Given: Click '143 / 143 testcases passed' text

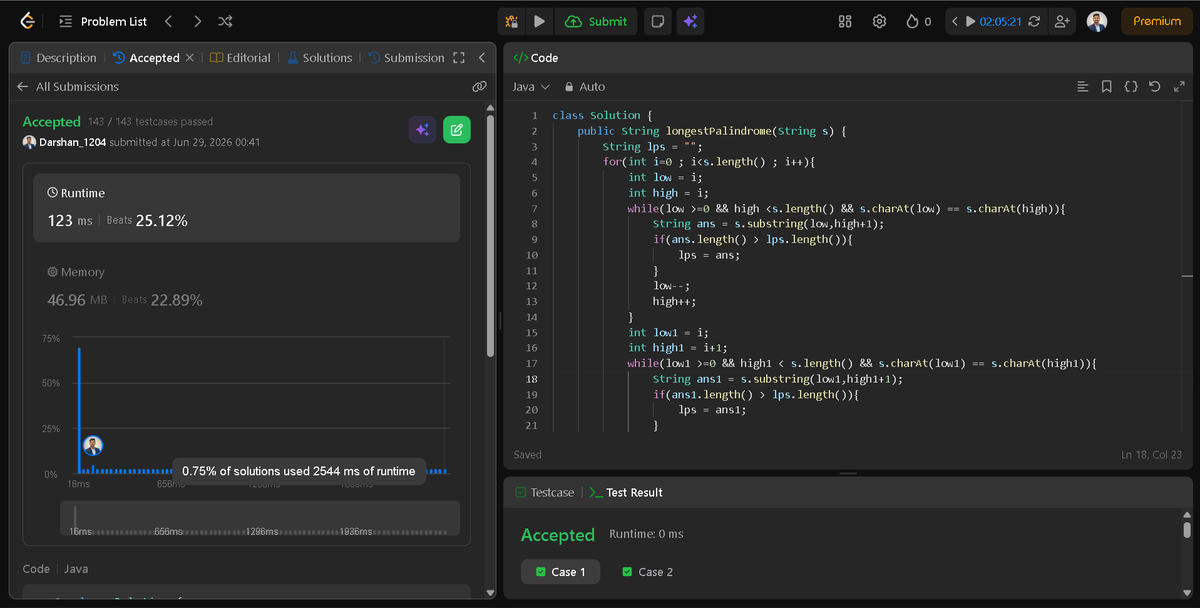Looking at the screenshot, I should tap(150, 122).
